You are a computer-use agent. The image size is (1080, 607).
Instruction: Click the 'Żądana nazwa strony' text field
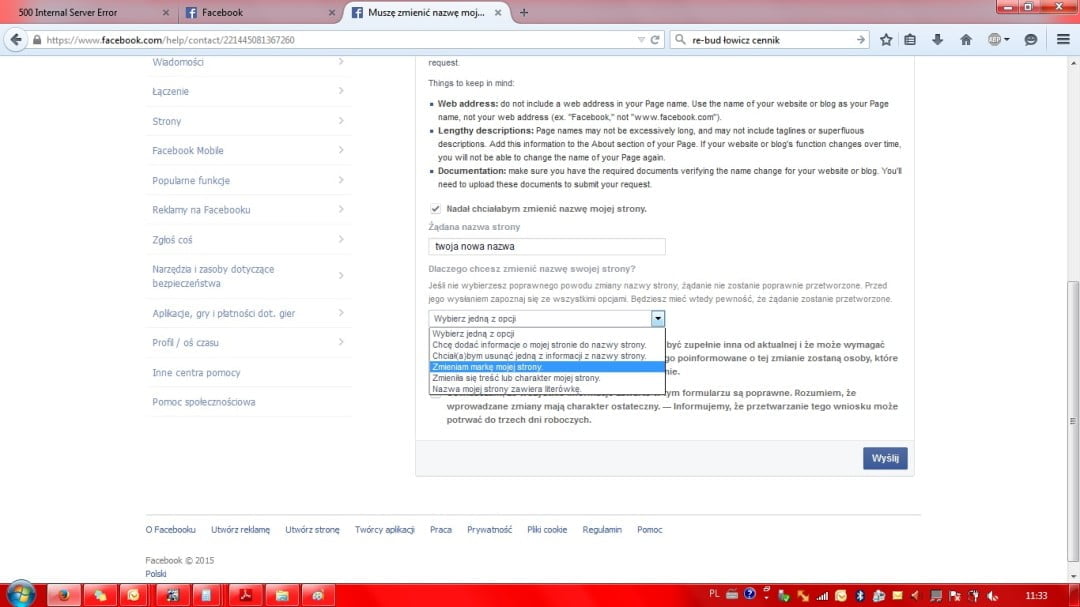coord(547,246)
